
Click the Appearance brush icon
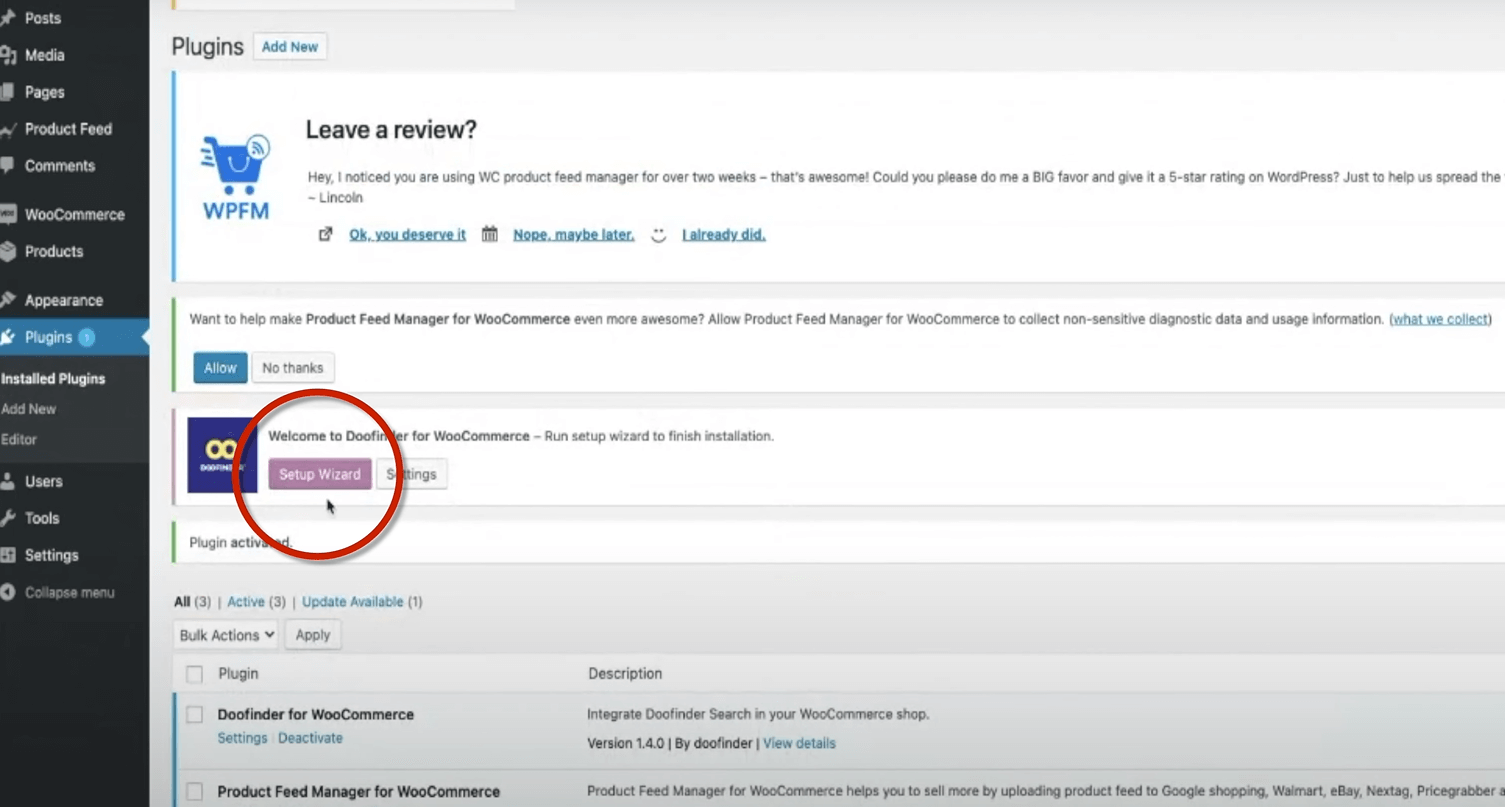pos(8,300)
